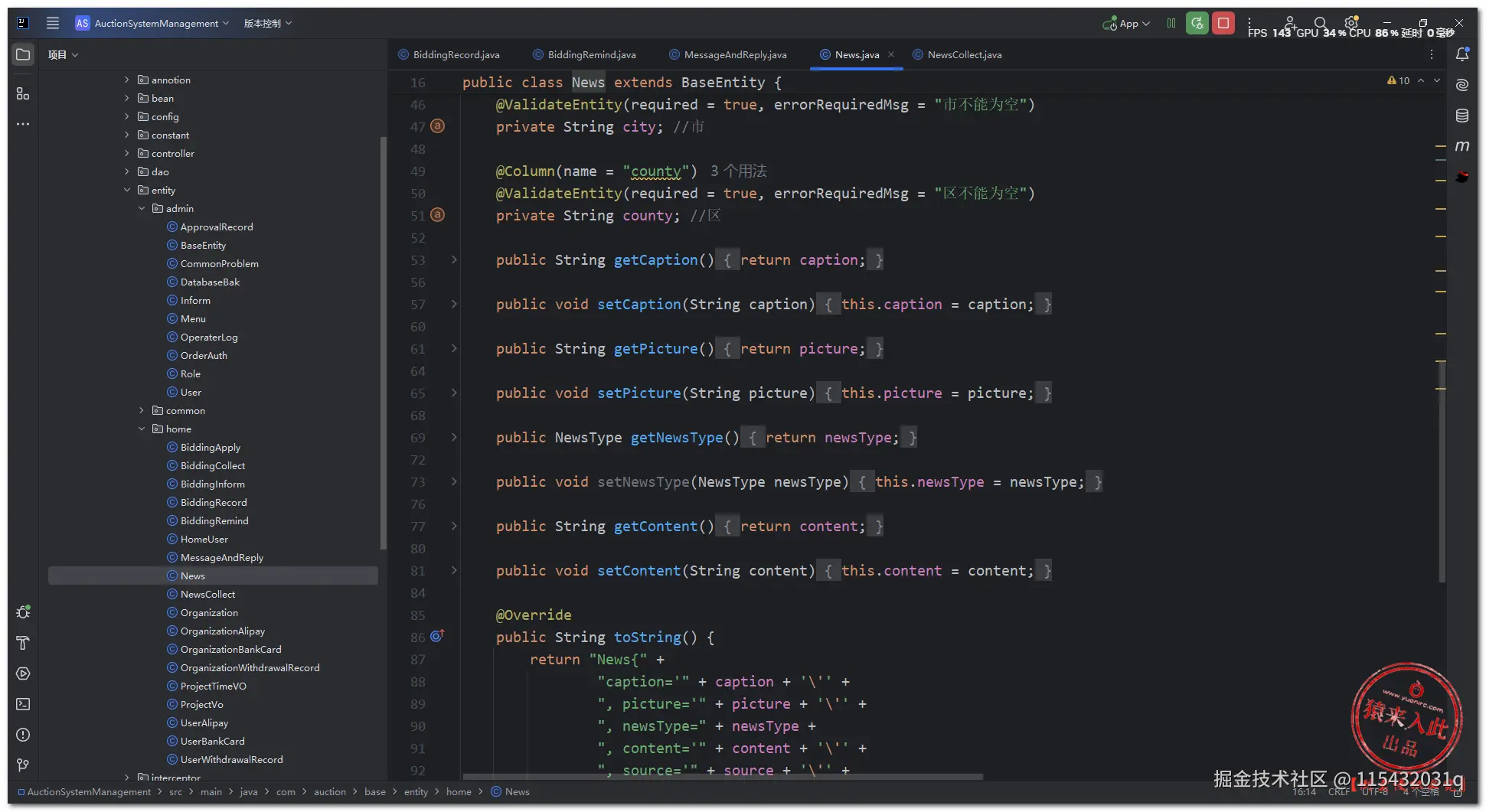Open the Terminal tool window
The width and height of the screenshot is (1486, 812).
23,704
